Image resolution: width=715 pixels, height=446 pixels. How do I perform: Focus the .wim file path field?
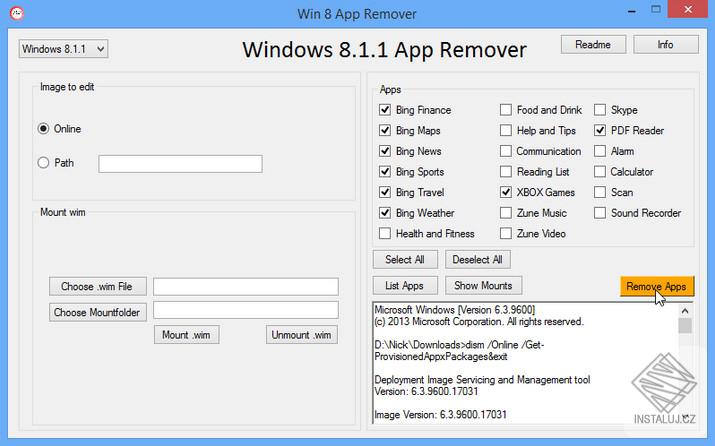tap(246, 287)
